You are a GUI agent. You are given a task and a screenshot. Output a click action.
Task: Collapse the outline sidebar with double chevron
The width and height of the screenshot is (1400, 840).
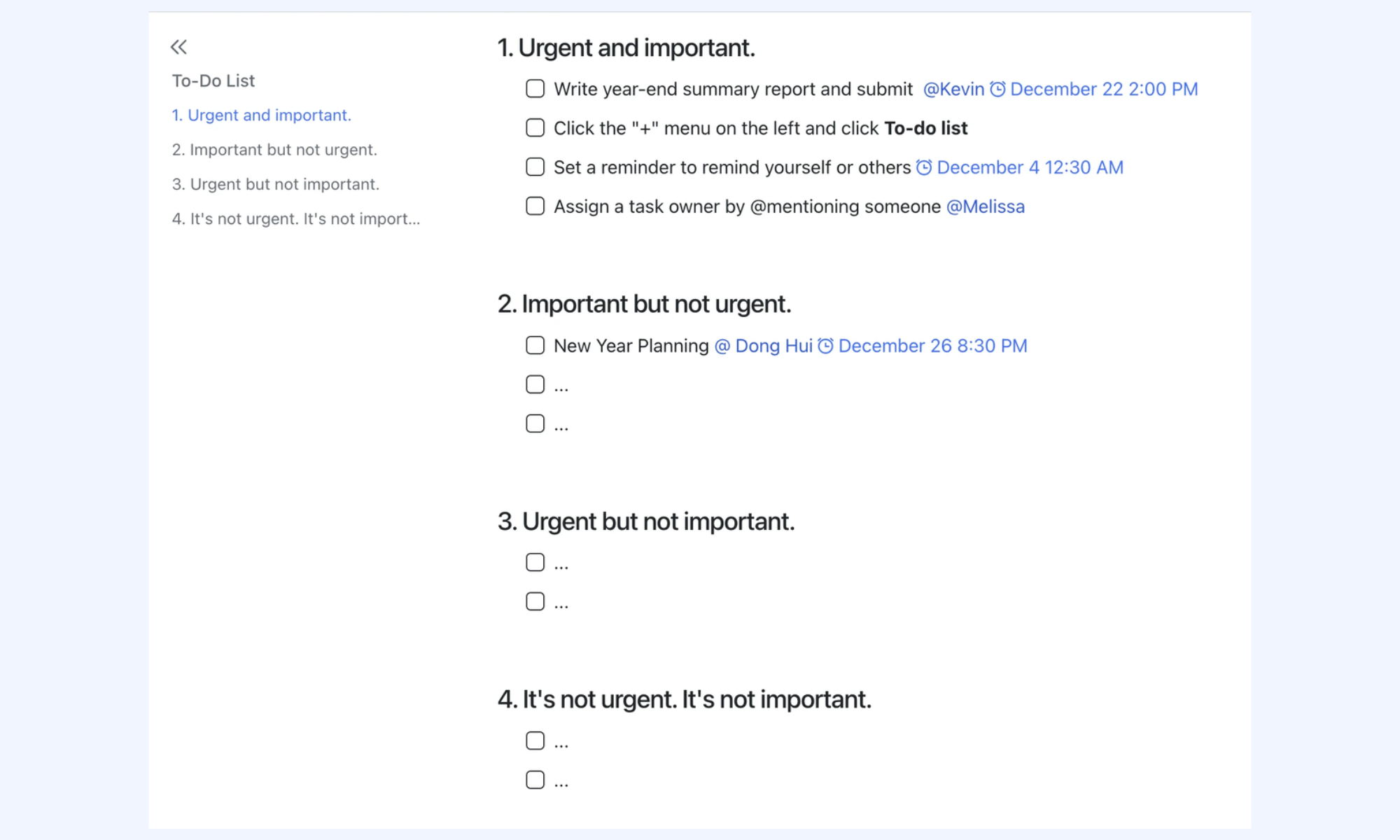pos(178,47)
